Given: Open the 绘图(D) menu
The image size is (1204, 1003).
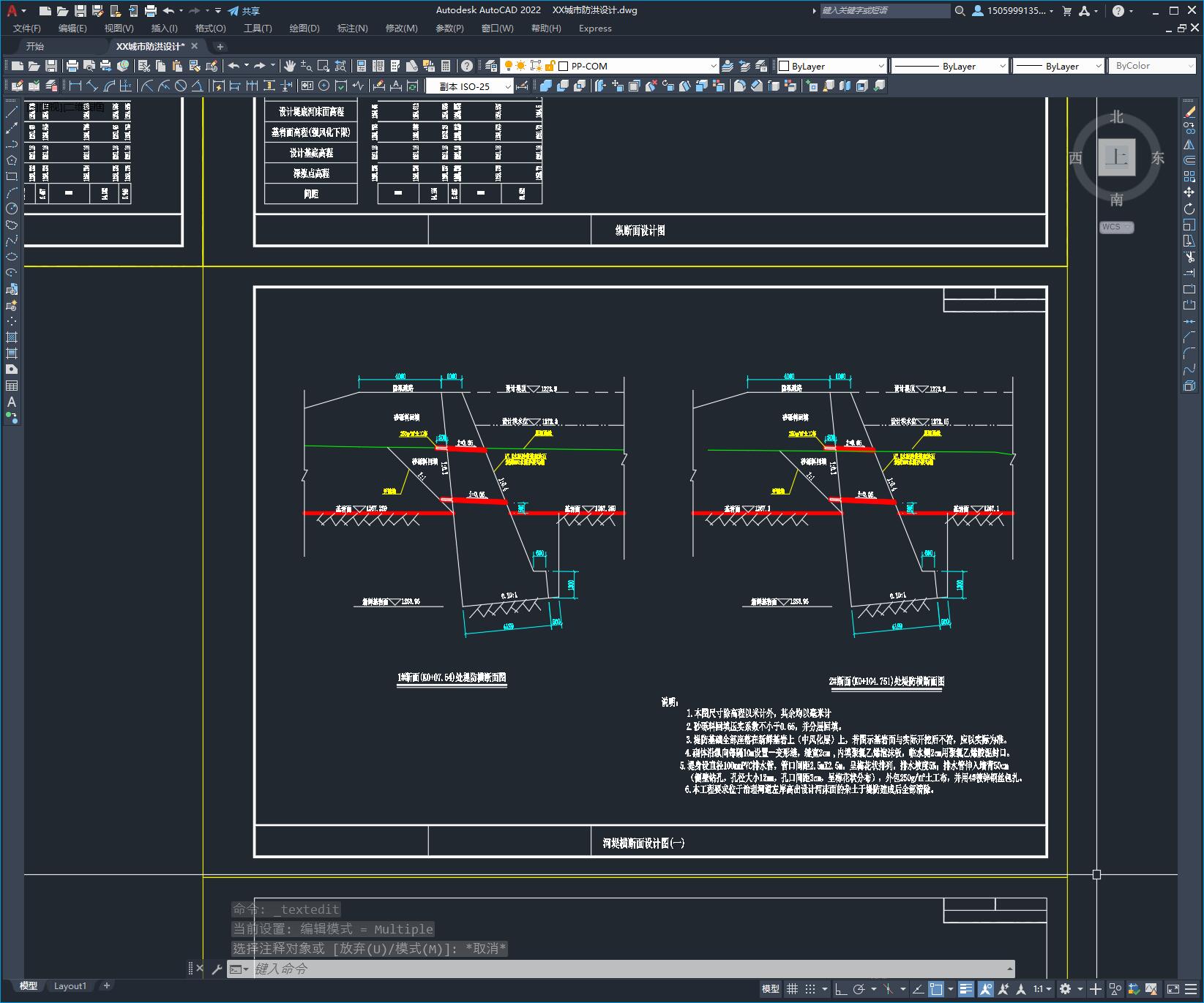Looking at the screenshot, I should tap(304, 28).
